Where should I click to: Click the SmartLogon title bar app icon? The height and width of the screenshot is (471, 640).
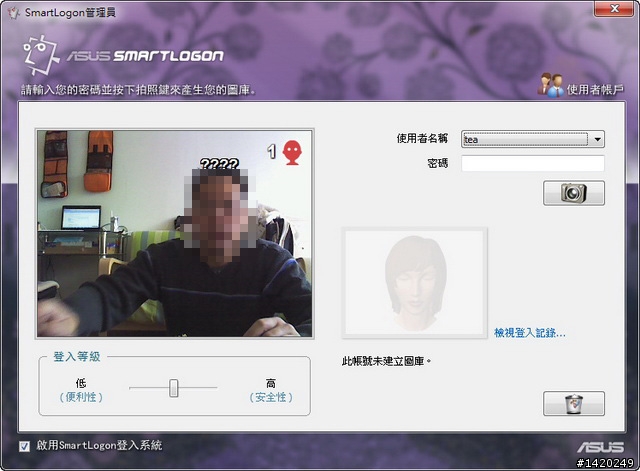tap(13, 13)
